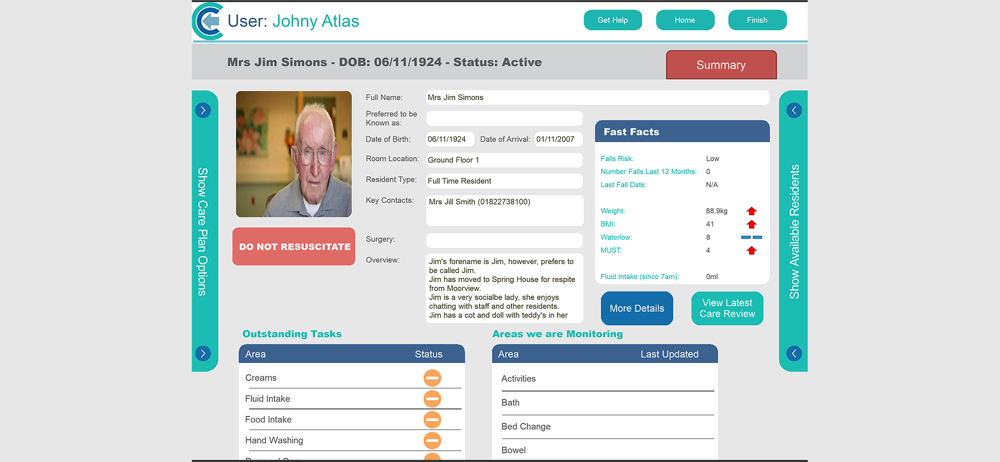Click the Key Contacts field
The width and height of the screenshot is (1000, 462).
pyautogui.click(x=504, y=211)
